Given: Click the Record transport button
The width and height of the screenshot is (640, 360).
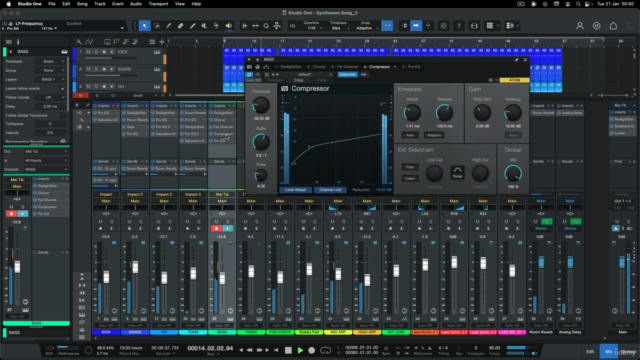Looking at the screenshot, I should tap(312, 350).
